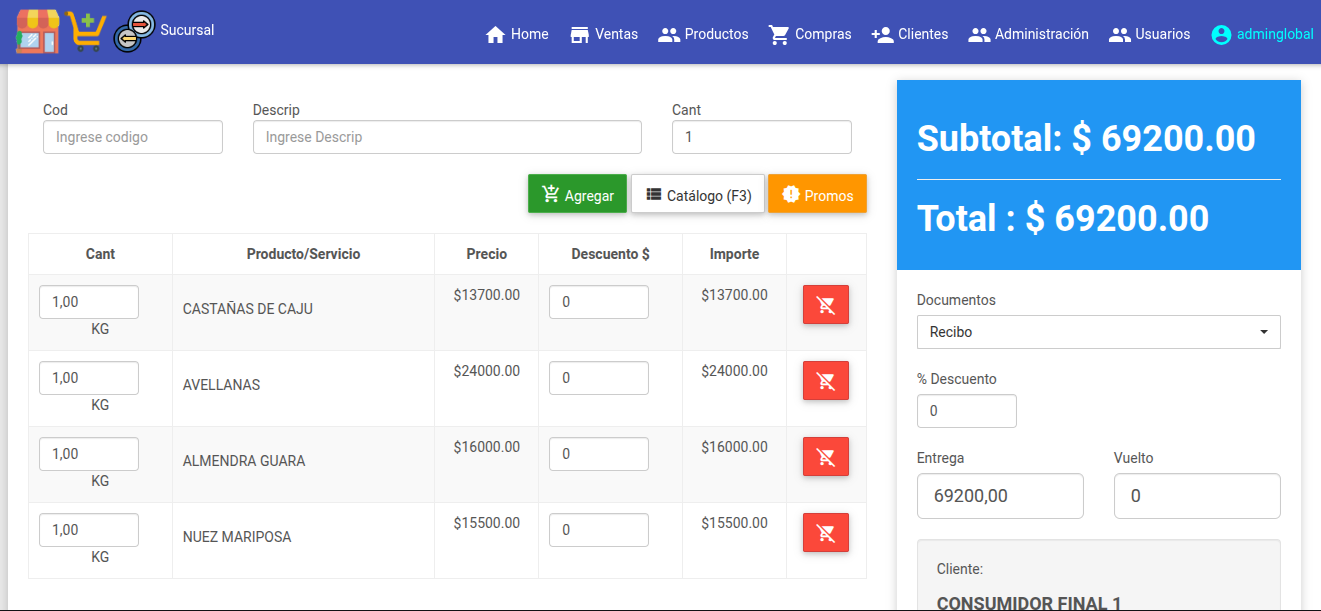Edit the AVELLANAS discount field
1321x611 pixels.
click(x=598, y=378)
